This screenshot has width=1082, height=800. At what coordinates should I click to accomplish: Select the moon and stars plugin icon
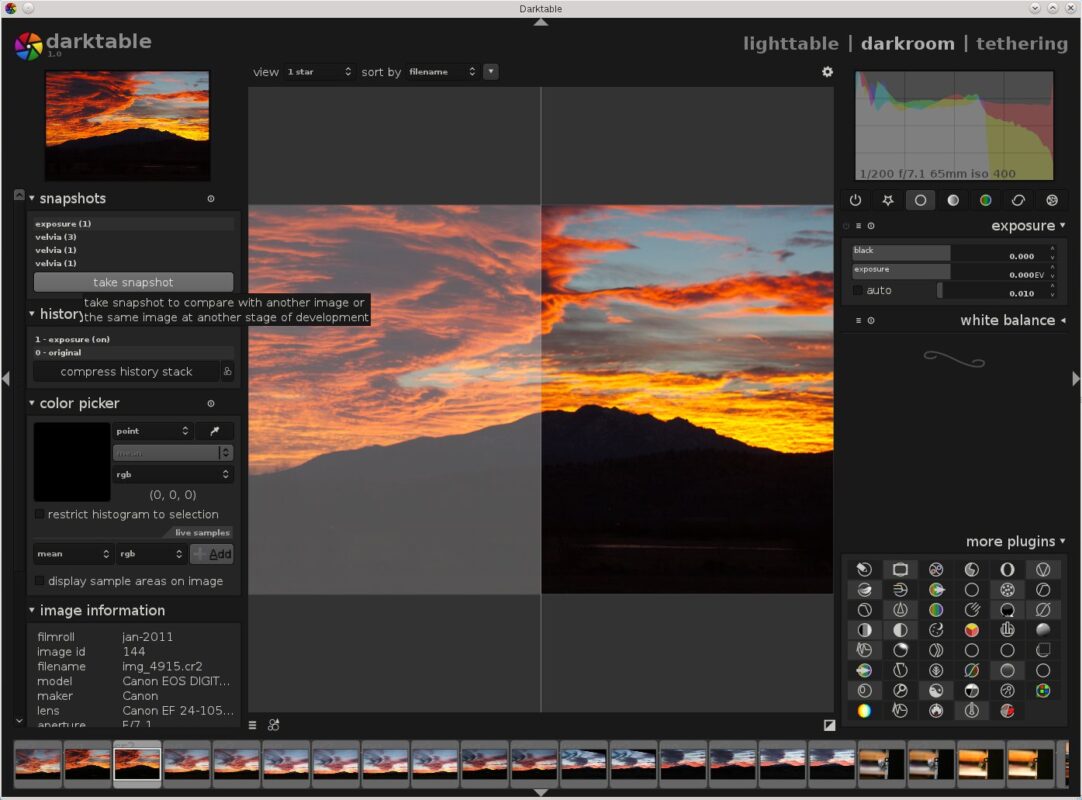pos(936,630)
